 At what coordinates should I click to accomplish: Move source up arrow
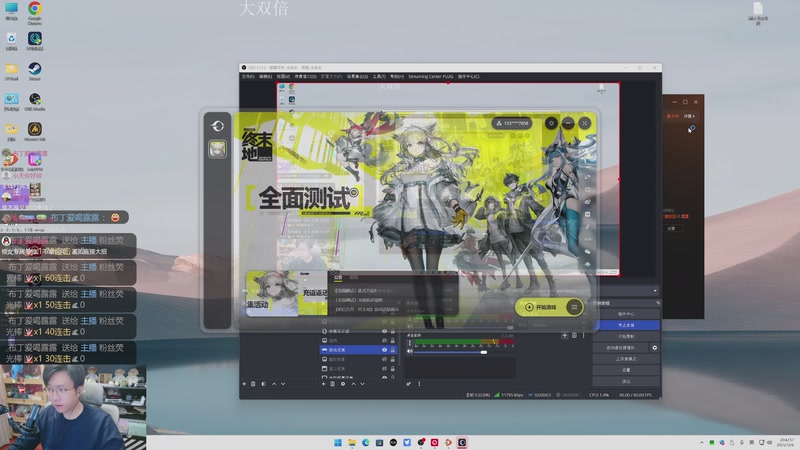coord(353,384)
